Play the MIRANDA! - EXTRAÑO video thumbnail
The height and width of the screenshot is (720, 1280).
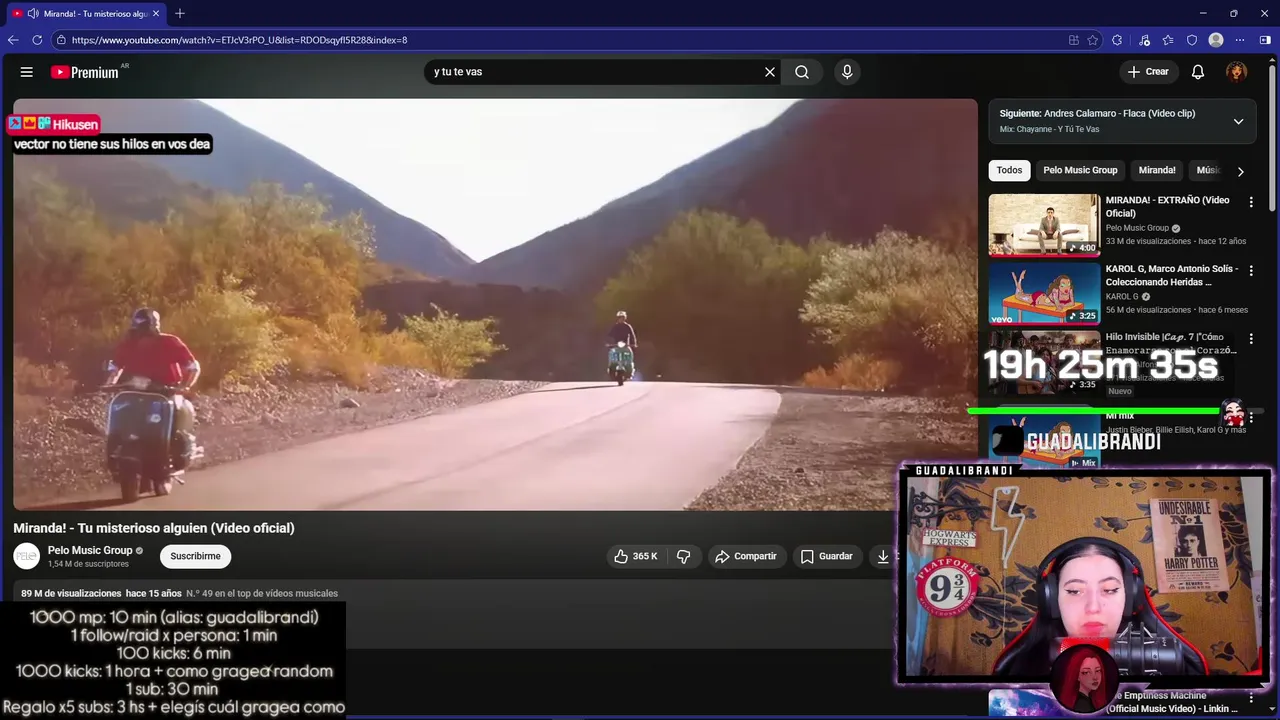1044,225
